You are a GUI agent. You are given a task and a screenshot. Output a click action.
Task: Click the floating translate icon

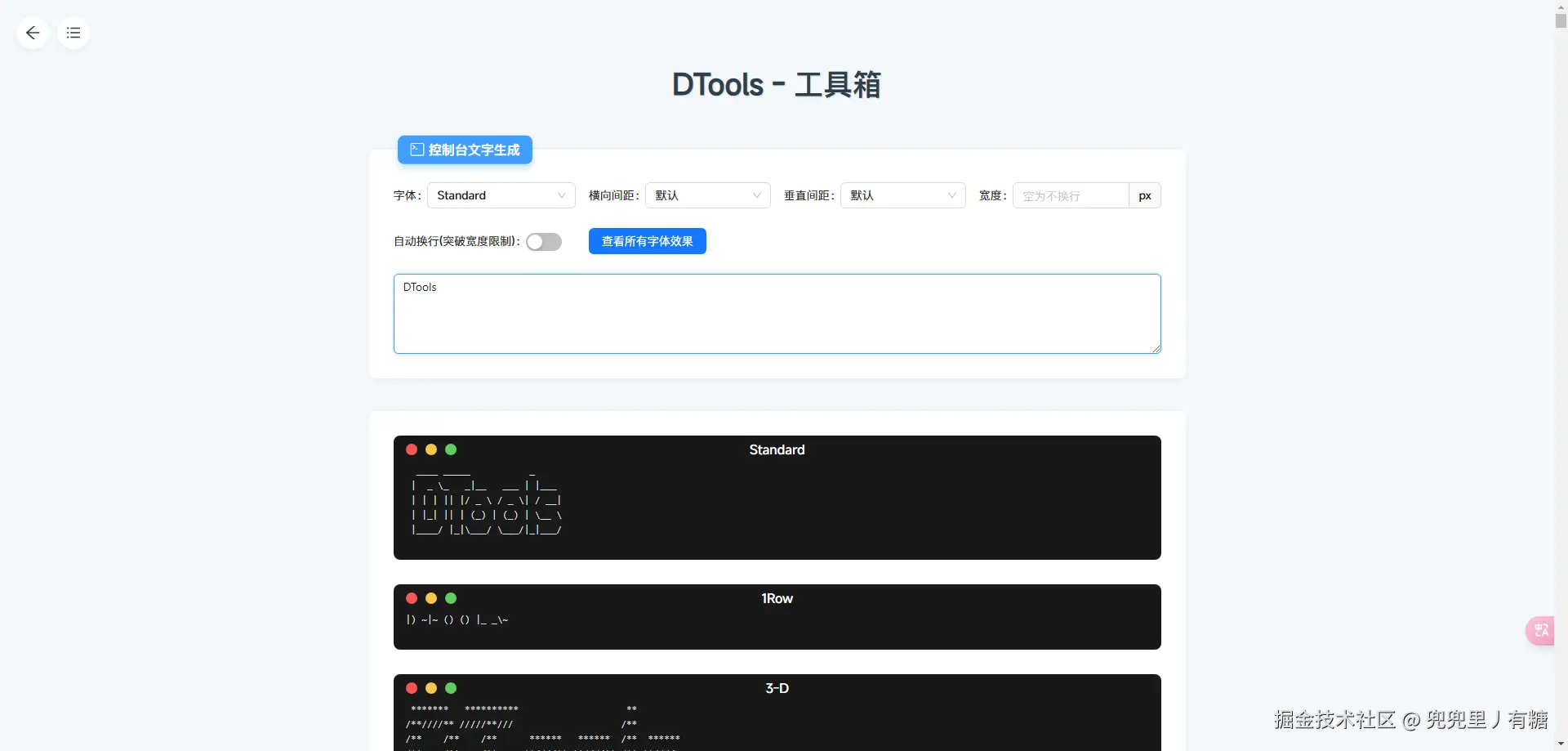[1541, 630]
